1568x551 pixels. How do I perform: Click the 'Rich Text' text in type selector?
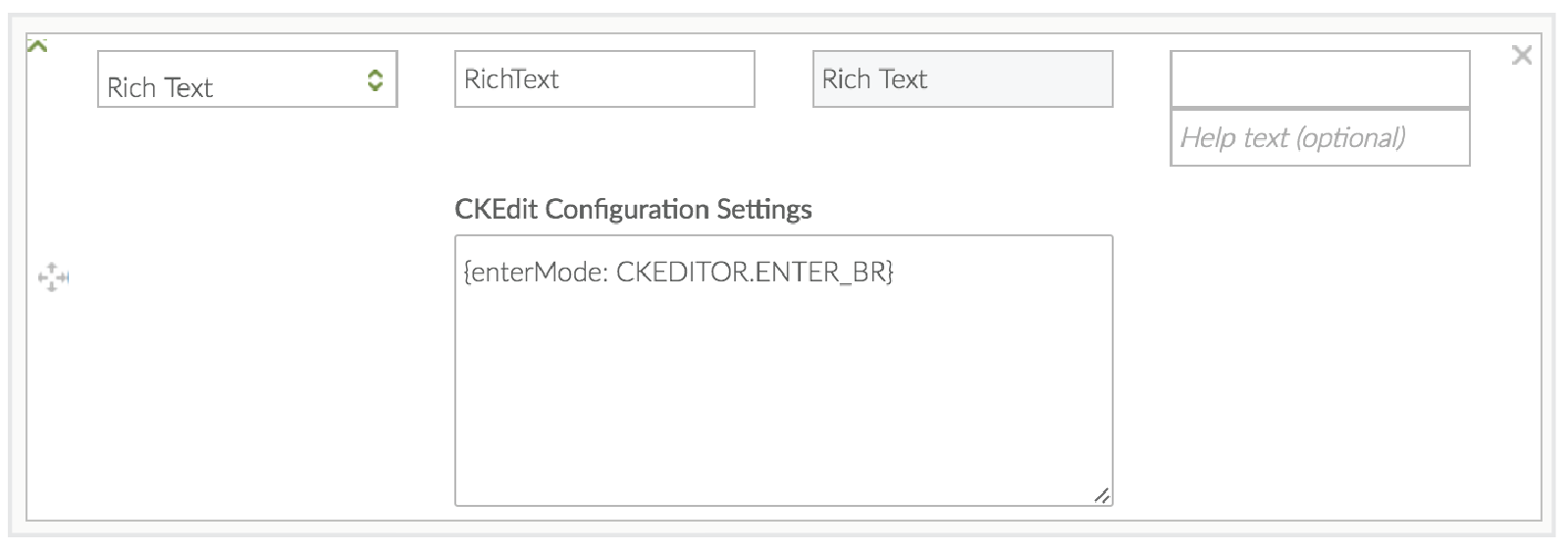coord(160,88)
